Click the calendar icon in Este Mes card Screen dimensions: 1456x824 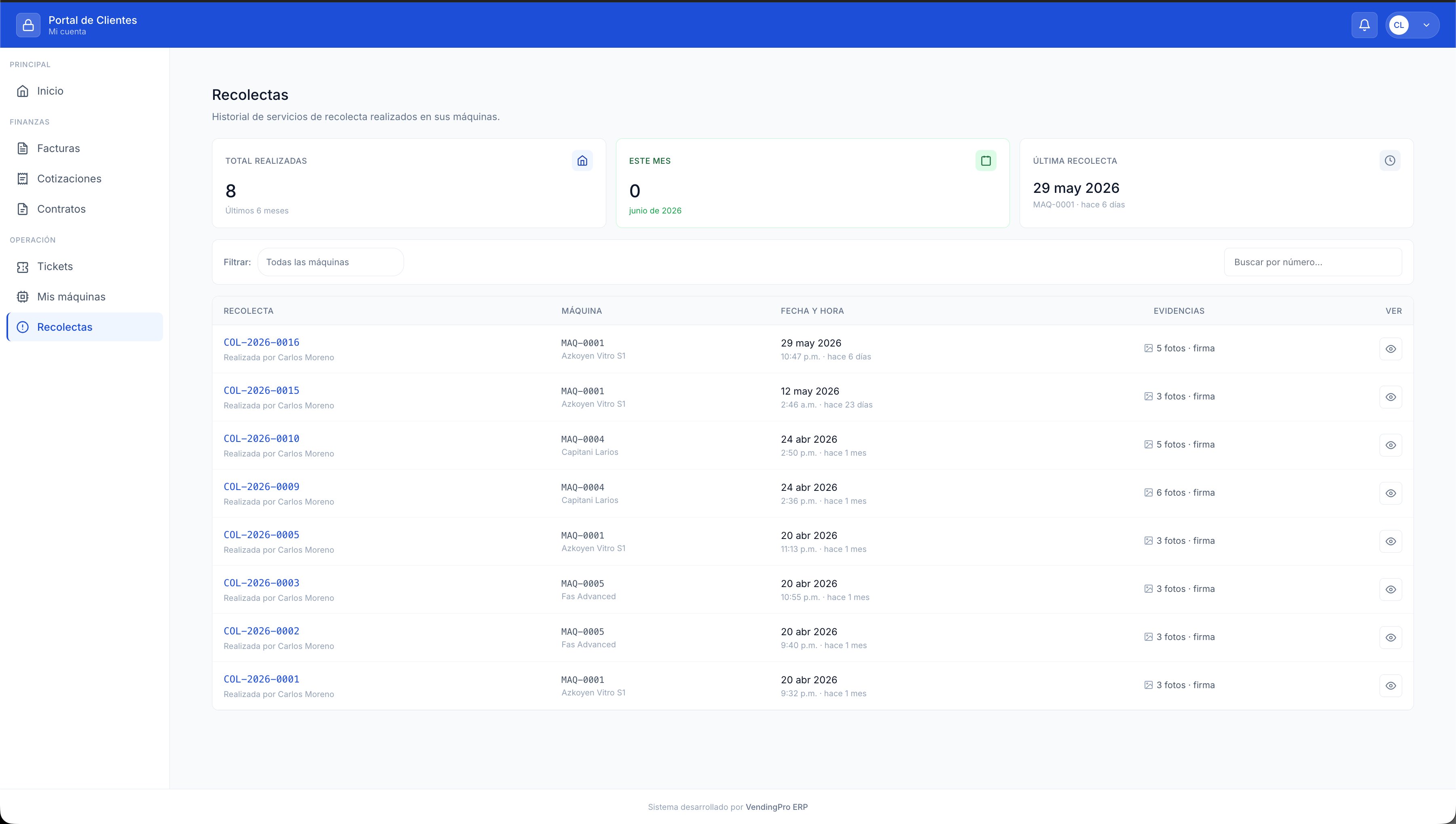(x=986, y=161)
